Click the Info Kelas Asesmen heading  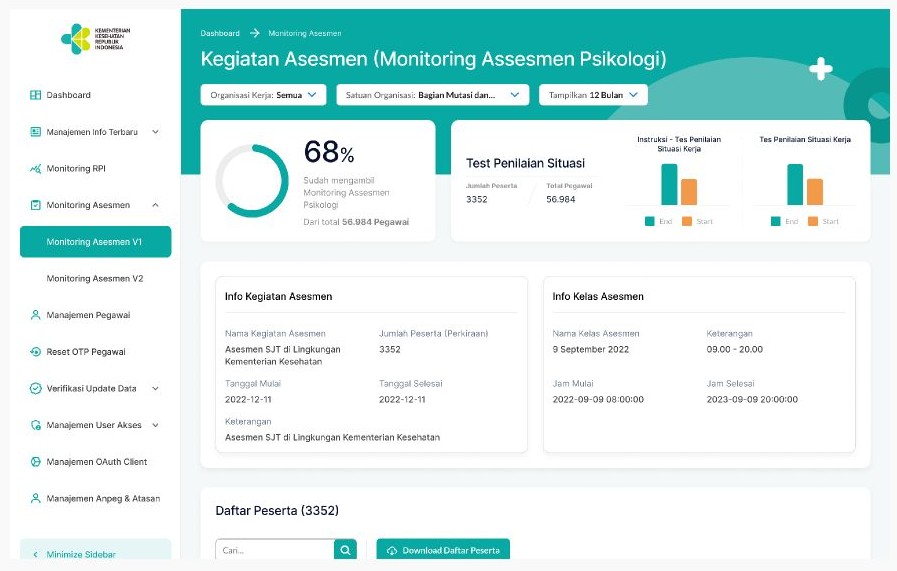[x=598, y=296]
